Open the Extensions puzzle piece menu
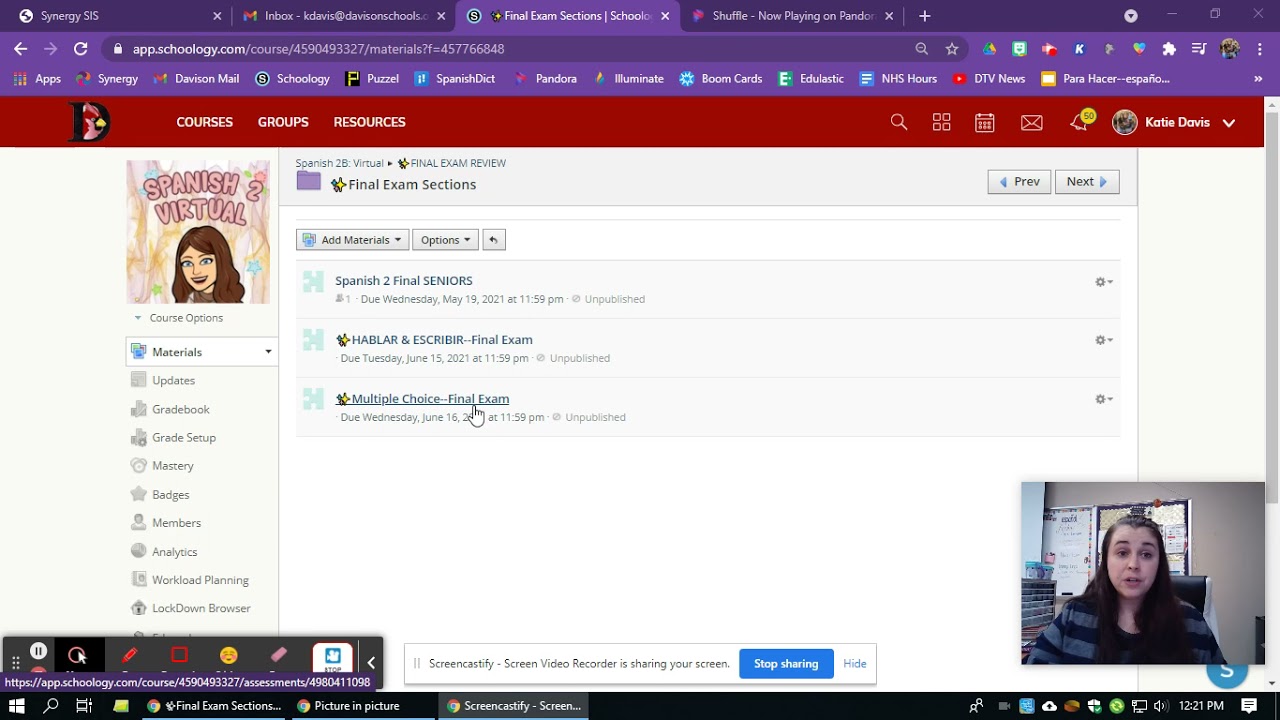1280x720 pixels. tap(1169, 48)
